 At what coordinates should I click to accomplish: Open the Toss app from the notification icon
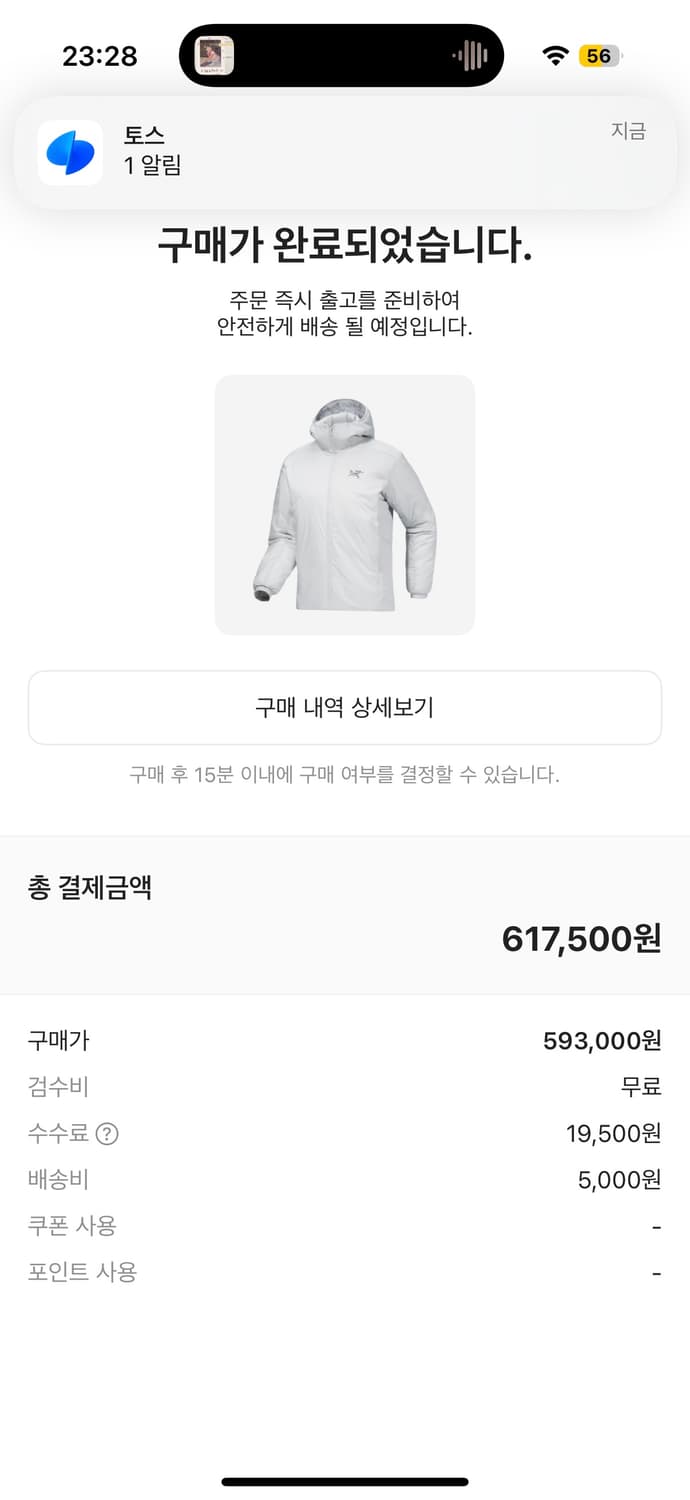tap(71, 152)
